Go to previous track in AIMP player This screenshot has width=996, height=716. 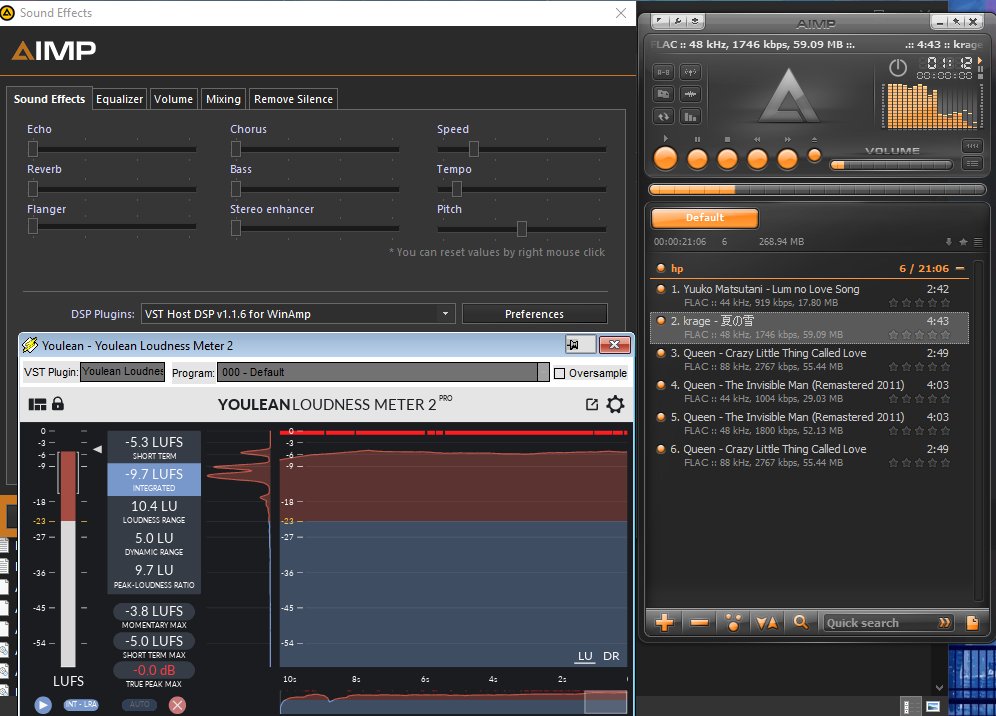pyautogui.click(x=757, y=159)
